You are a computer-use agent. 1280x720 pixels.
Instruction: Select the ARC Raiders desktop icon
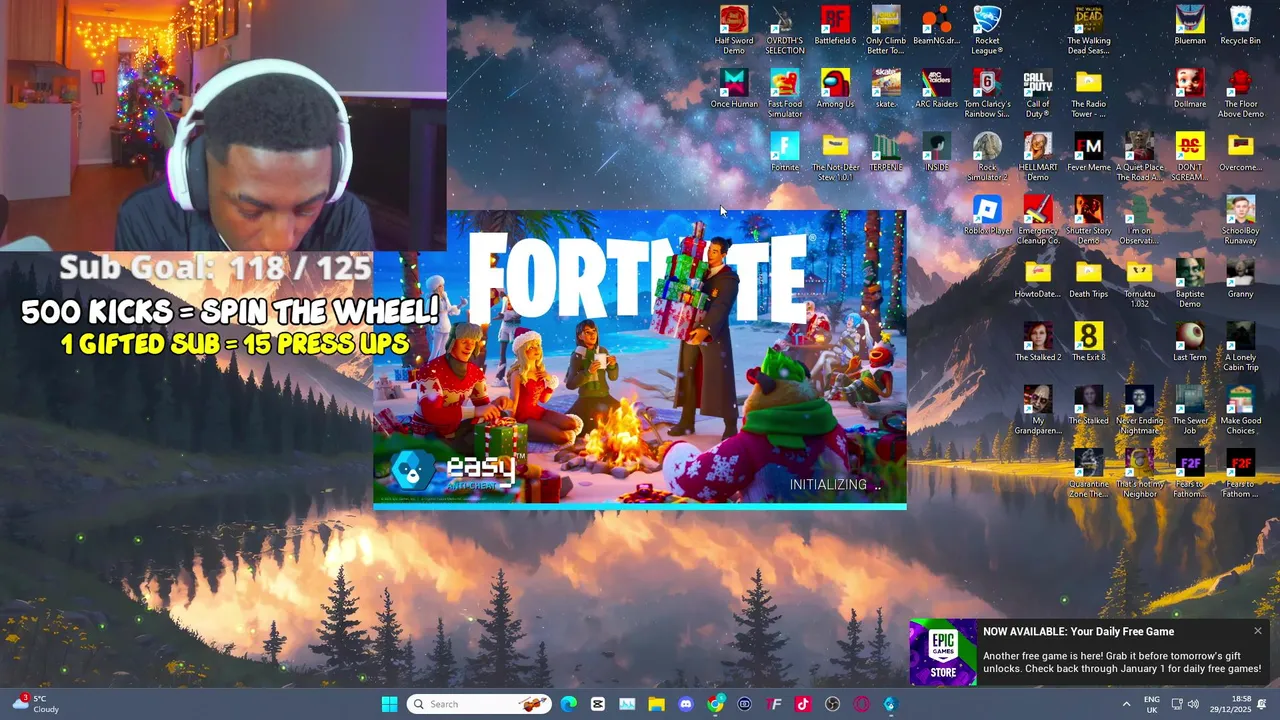pyautogui.click(x=936, y=88)
